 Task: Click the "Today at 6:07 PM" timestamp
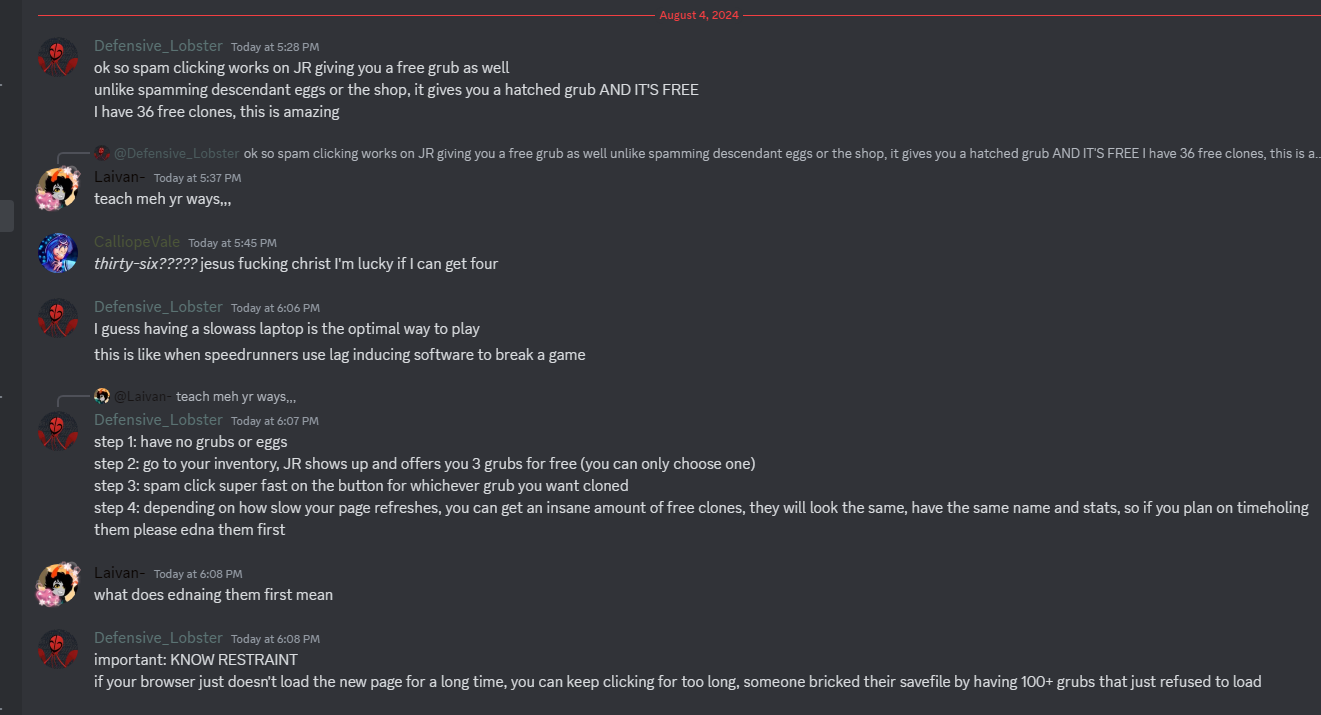pyautogui.click(x=274, y=421)
